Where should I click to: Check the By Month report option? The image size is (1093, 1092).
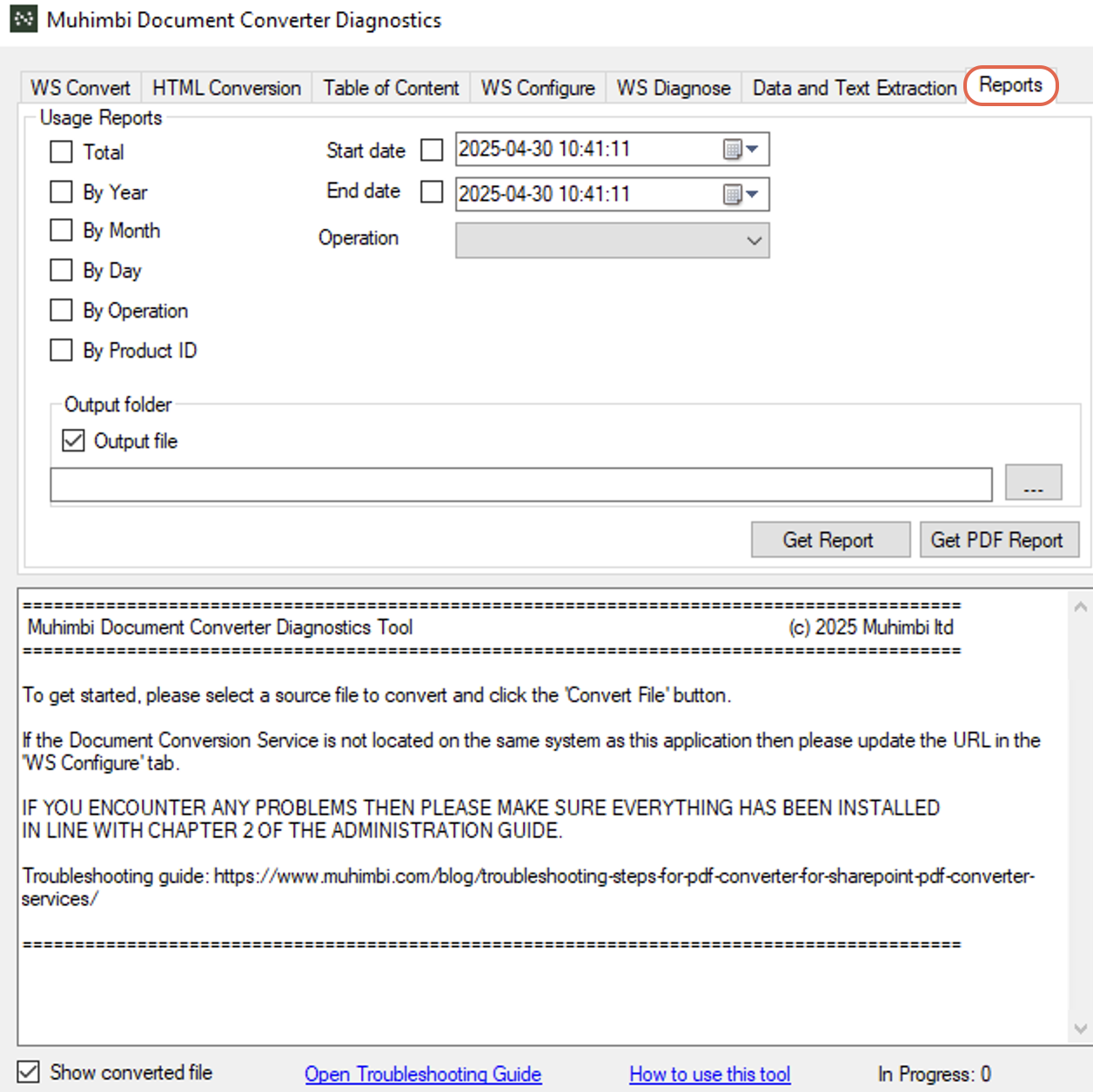click(x=62, y=231)
